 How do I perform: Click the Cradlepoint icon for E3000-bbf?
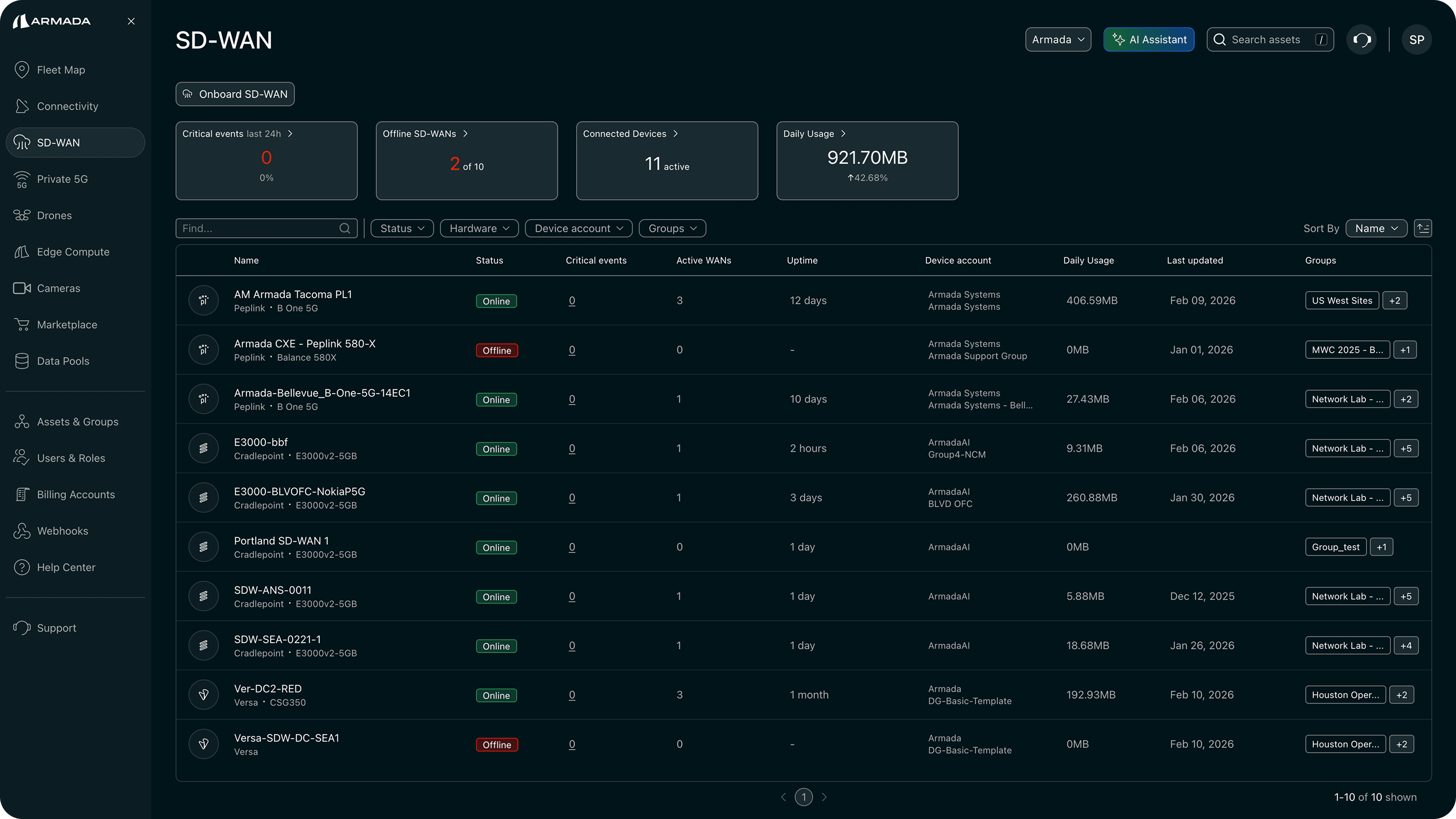(203, 448)
